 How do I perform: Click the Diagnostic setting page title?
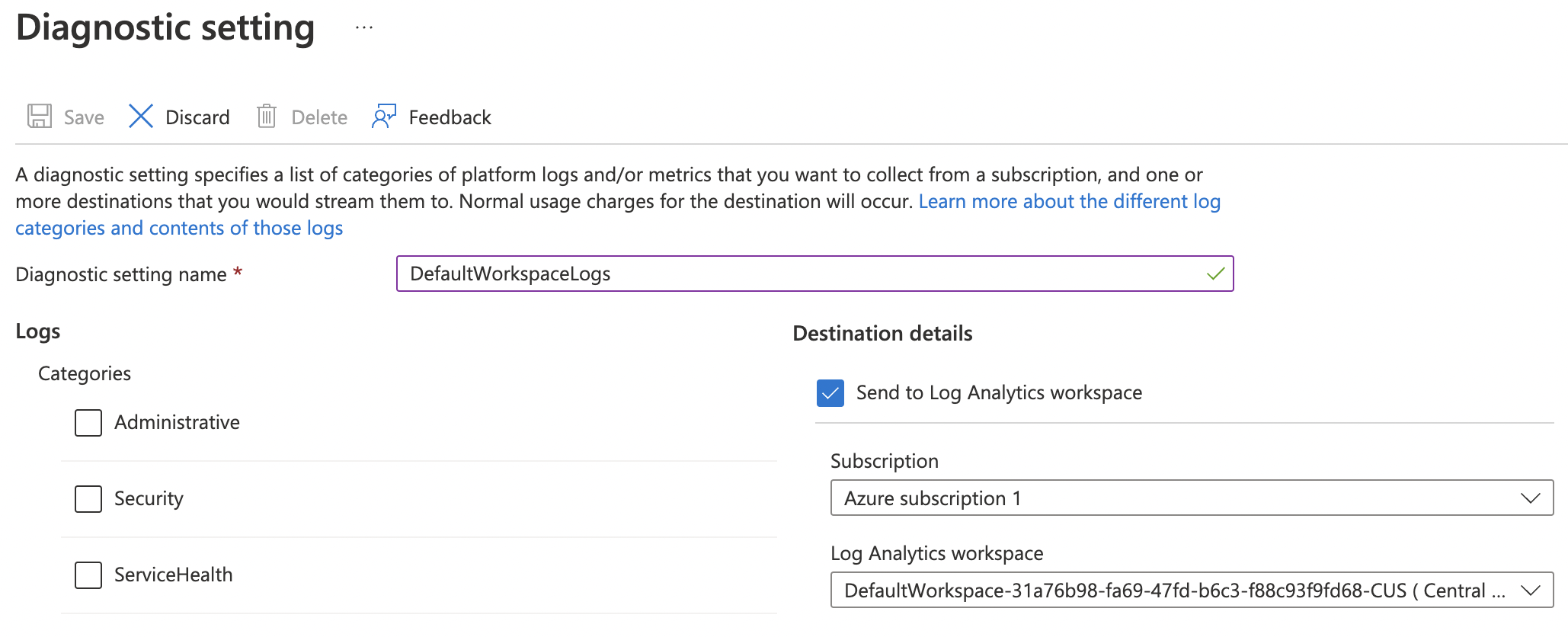(x=165, y=27)
